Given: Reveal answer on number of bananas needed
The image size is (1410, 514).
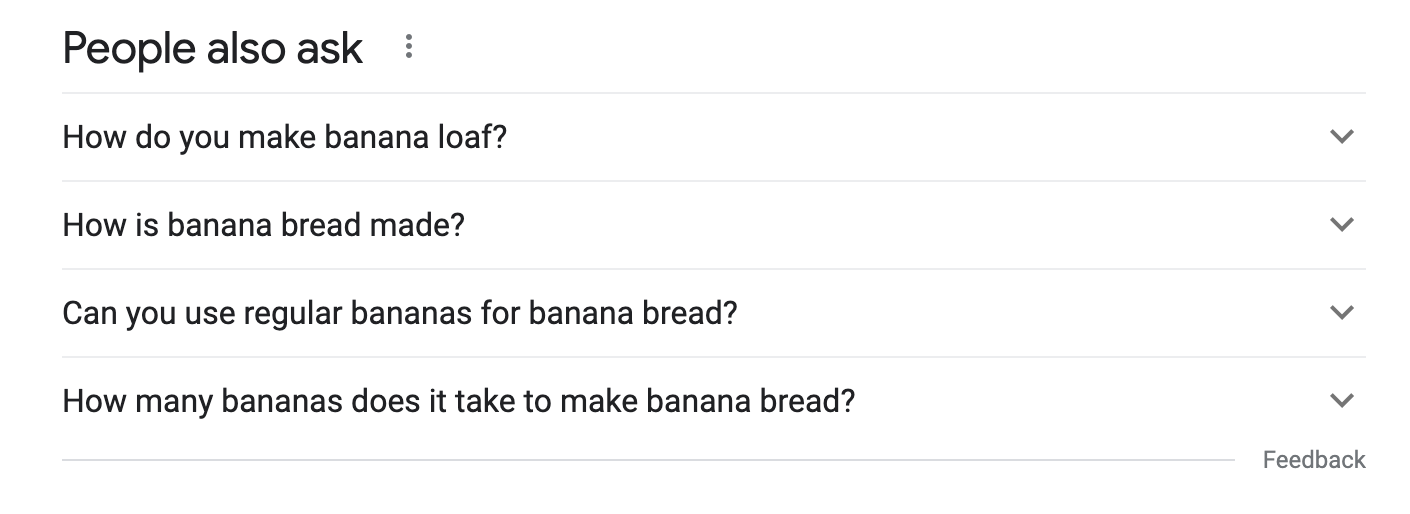Looking at the screenshot, I should click(458, 401).
